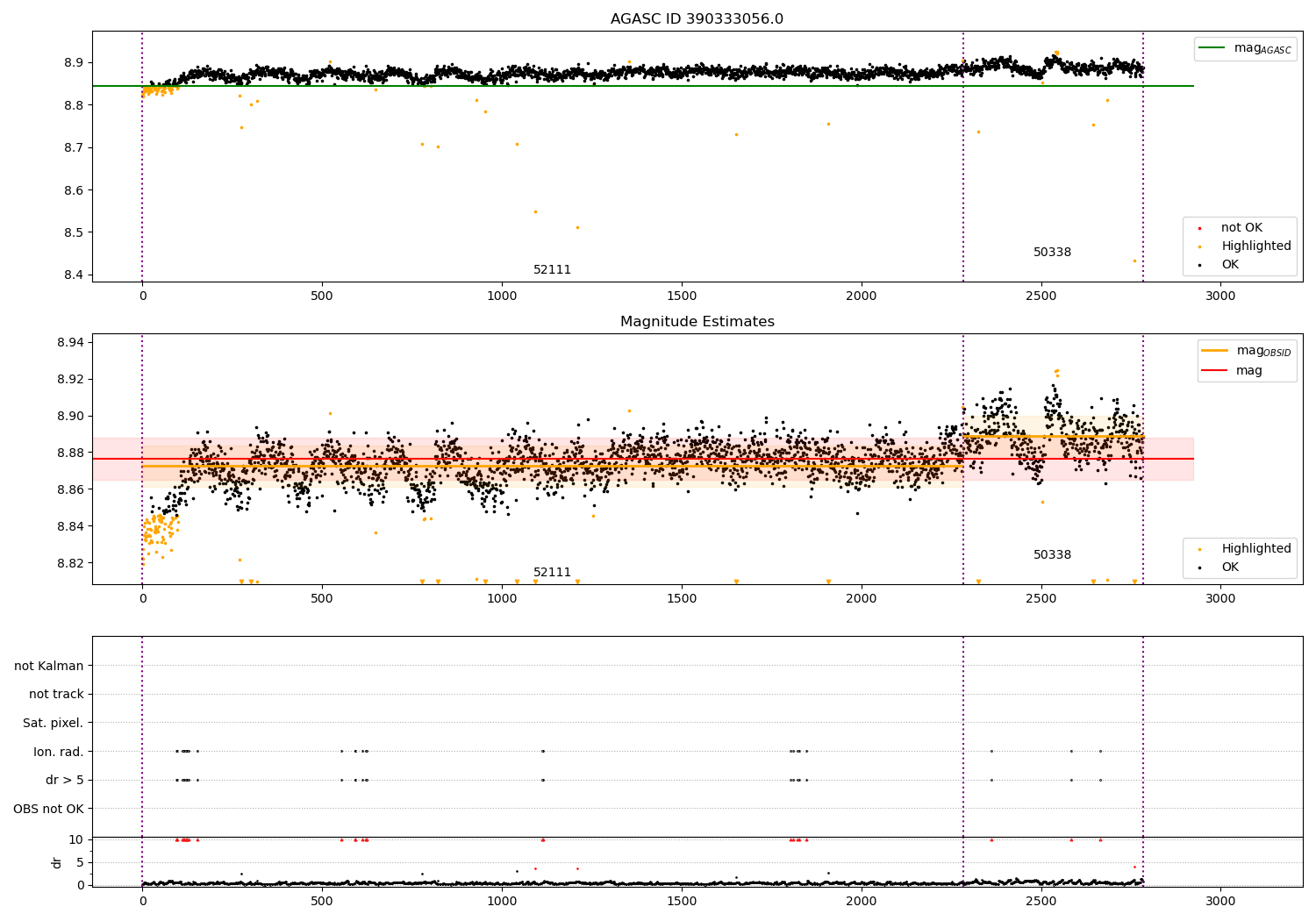This screenshot has width=1316, height=921.
Task: Click the 'Sat. pixel.' row label
Action: coord(54,724)
